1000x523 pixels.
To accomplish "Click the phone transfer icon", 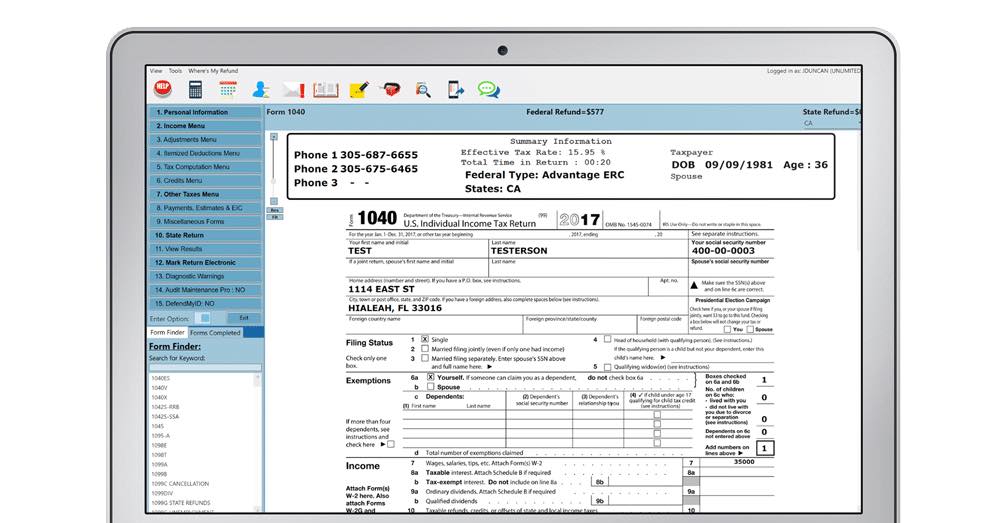I will [x=455, y=89].
